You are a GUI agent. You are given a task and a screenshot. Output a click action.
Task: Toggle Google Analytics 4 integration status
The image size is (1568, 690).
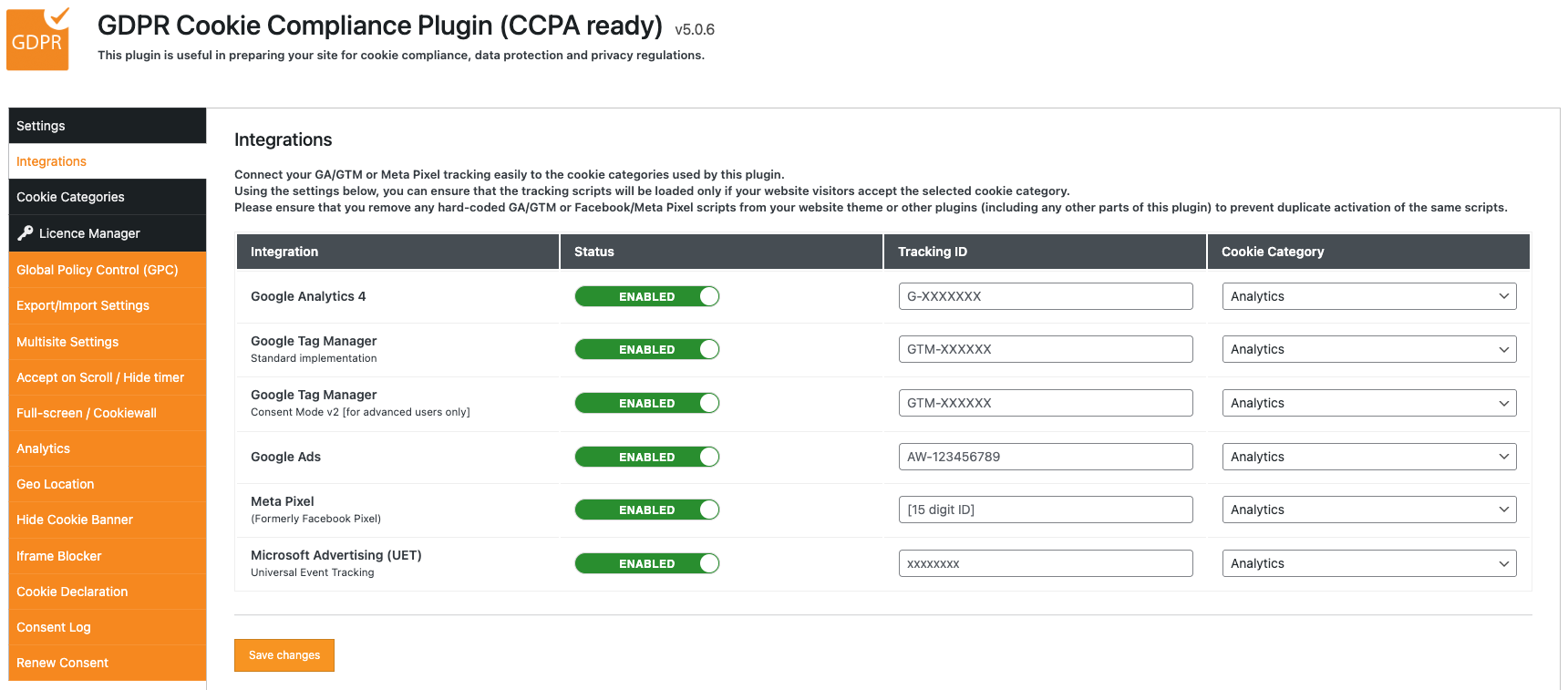646,296
